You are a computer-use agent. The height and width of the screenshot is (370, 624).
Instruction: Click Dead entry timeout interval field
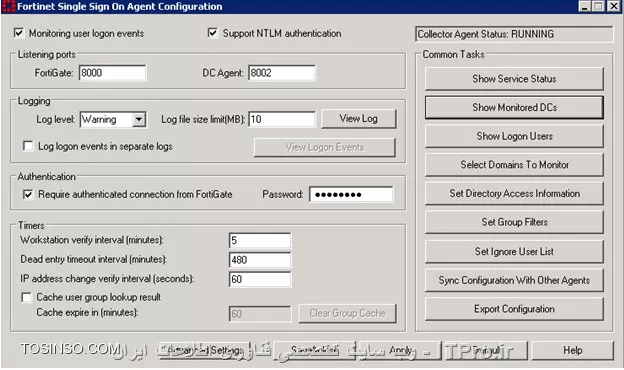[x=260, y=260]
